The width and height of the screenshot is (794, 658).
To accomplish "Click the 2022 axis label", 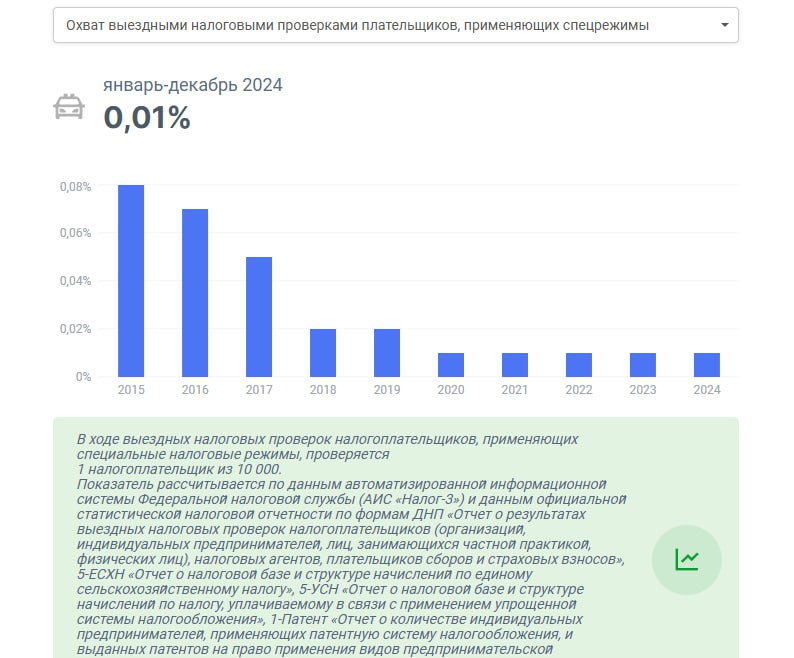I will tap(579, 390).
